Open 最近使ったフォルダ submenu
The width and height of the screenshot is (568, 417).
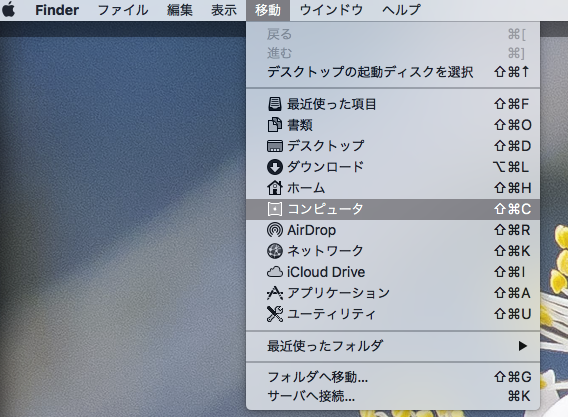[393, 346]
